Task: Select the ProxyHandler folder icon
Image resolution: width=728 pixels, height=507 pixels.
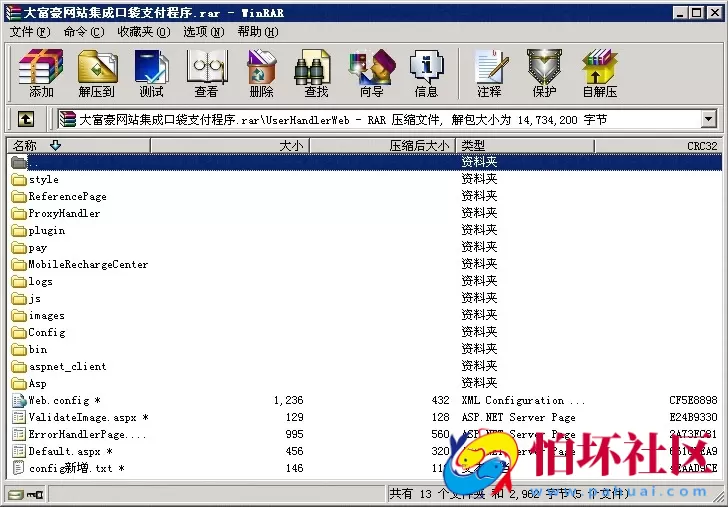Action: [x=19, y=214]
